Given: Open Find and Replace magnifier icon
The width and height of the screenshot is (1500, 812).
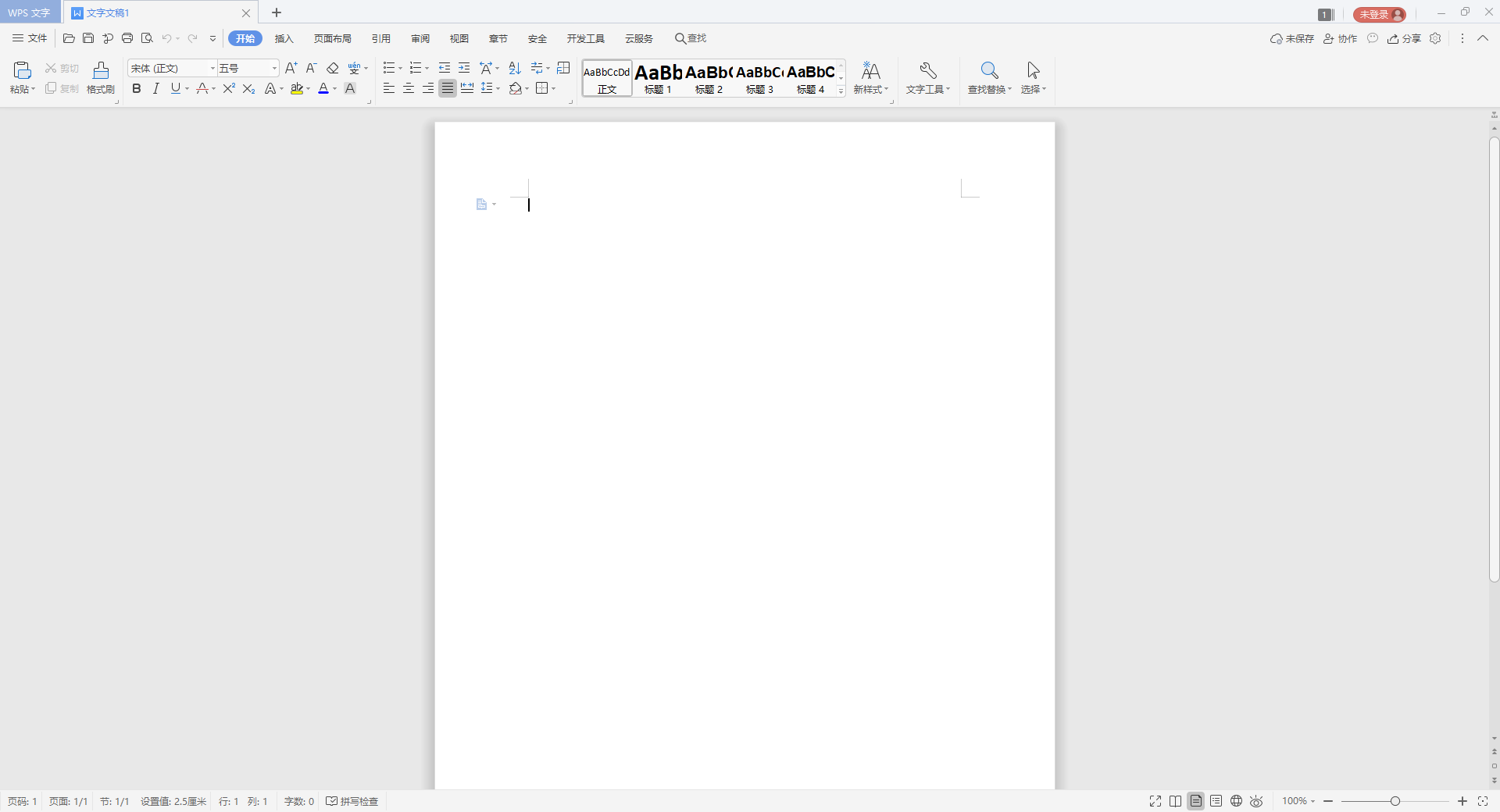Looking at the screenshot, I should [x=990, y=70].
